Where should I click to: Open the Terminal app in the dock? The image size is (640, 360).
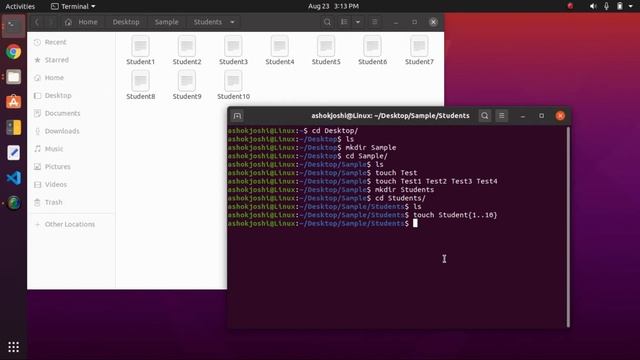coord(13,26)
